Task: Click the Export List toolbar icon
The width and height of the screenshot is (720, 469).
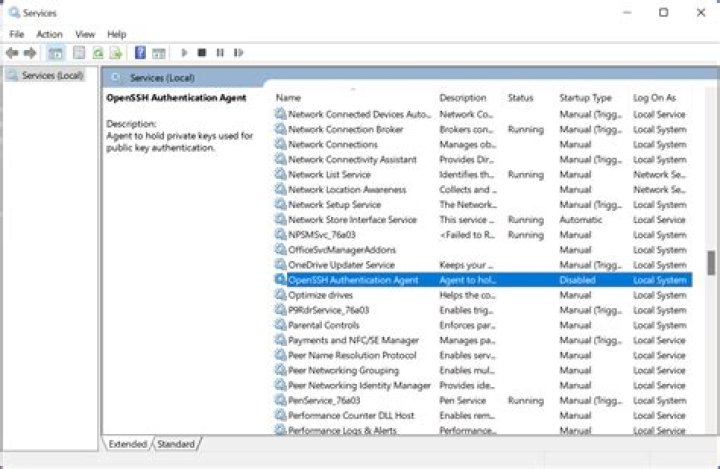Action: 116,52
